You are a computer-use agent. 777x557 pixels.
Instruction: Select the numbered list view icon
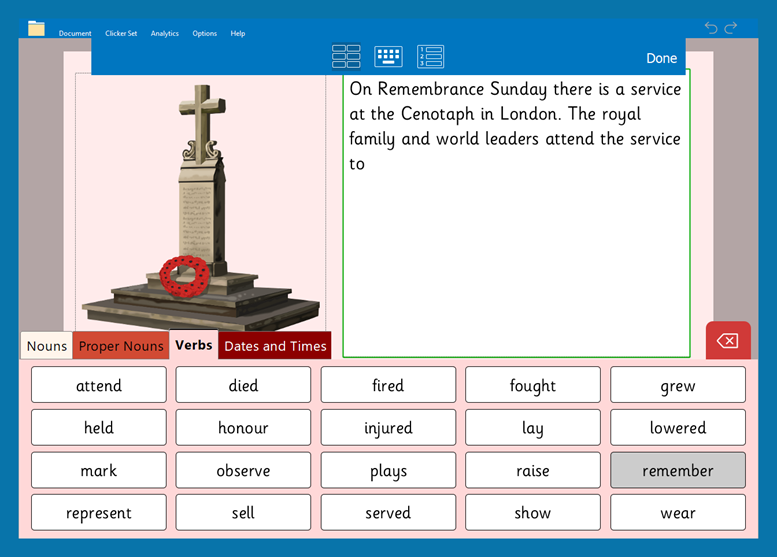[430, 57]
